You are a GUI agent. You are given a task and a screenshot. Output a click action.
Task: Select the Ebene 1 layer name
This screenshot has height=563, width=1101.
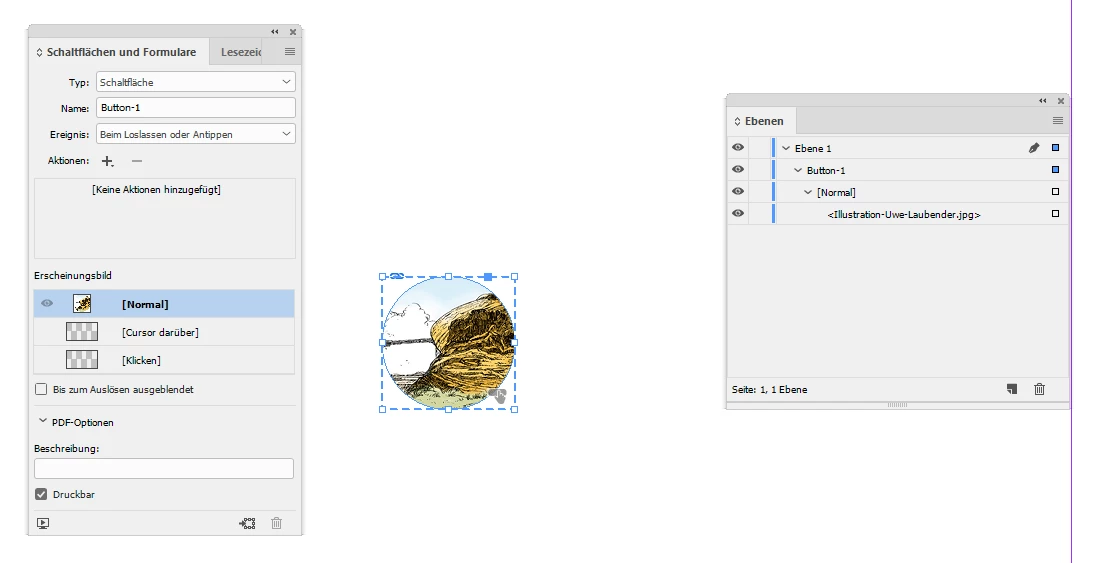[x=813, y=148]
